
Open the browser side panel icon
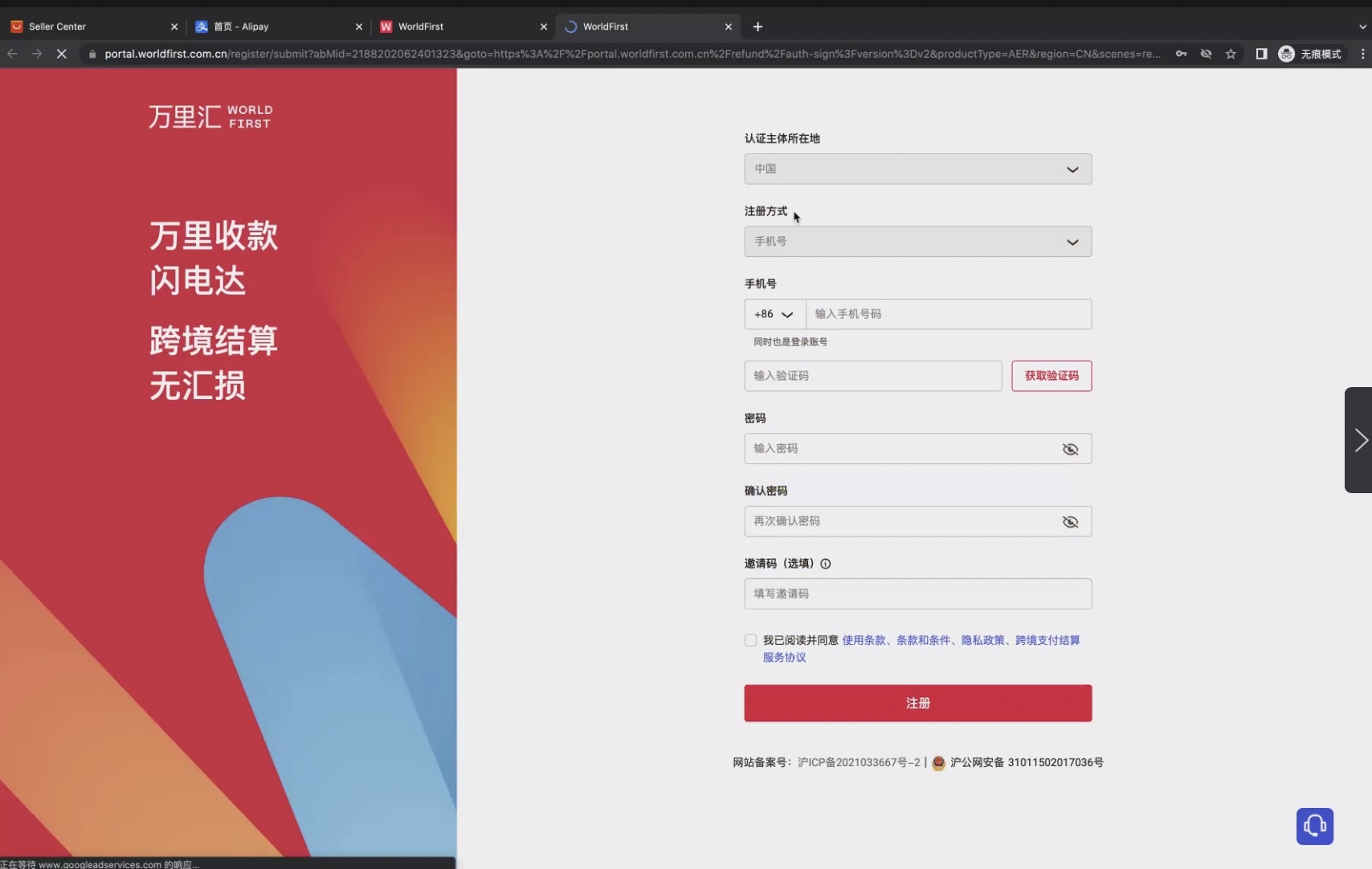pos(1261,54)
